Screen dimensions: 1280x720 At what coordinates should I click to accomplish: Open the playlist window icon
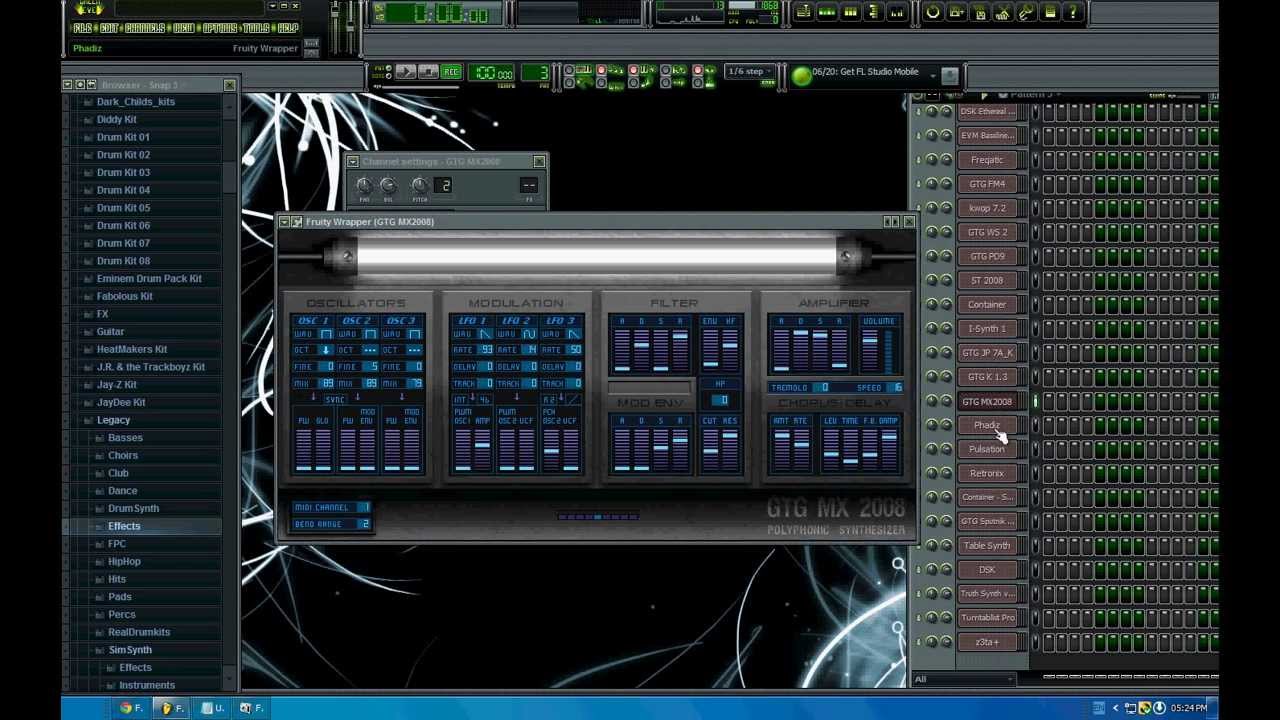803,12
